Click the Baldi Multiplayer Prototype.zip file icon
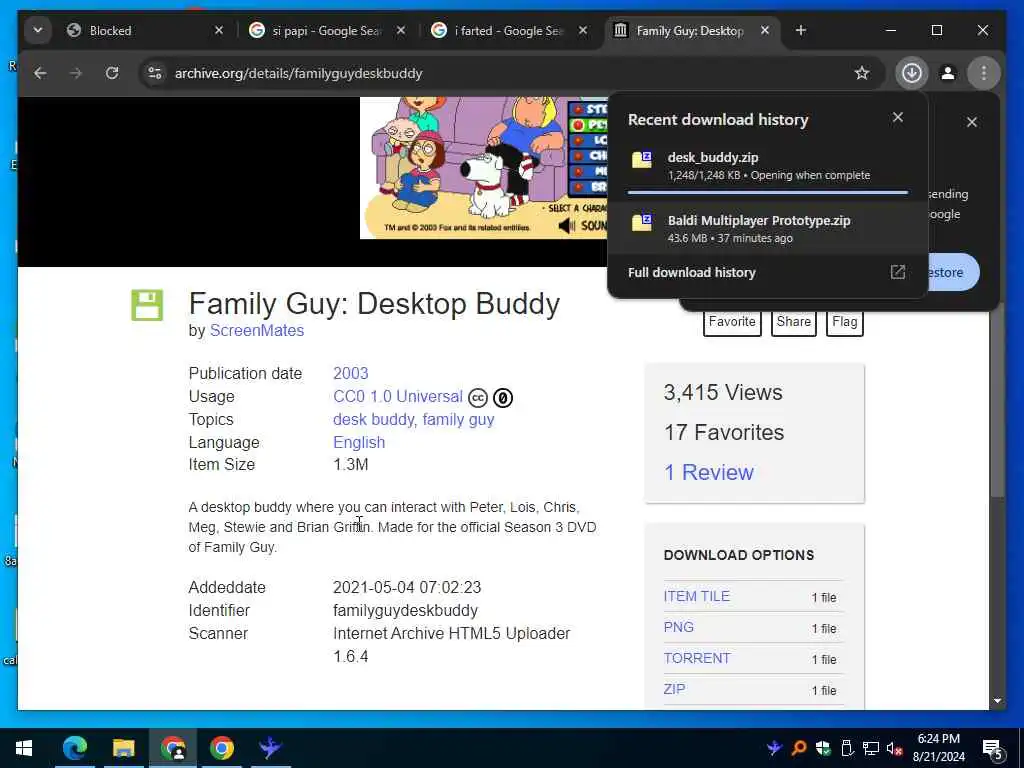Image resolution: width=1024 pixels, height=768 pixels. 642,222
